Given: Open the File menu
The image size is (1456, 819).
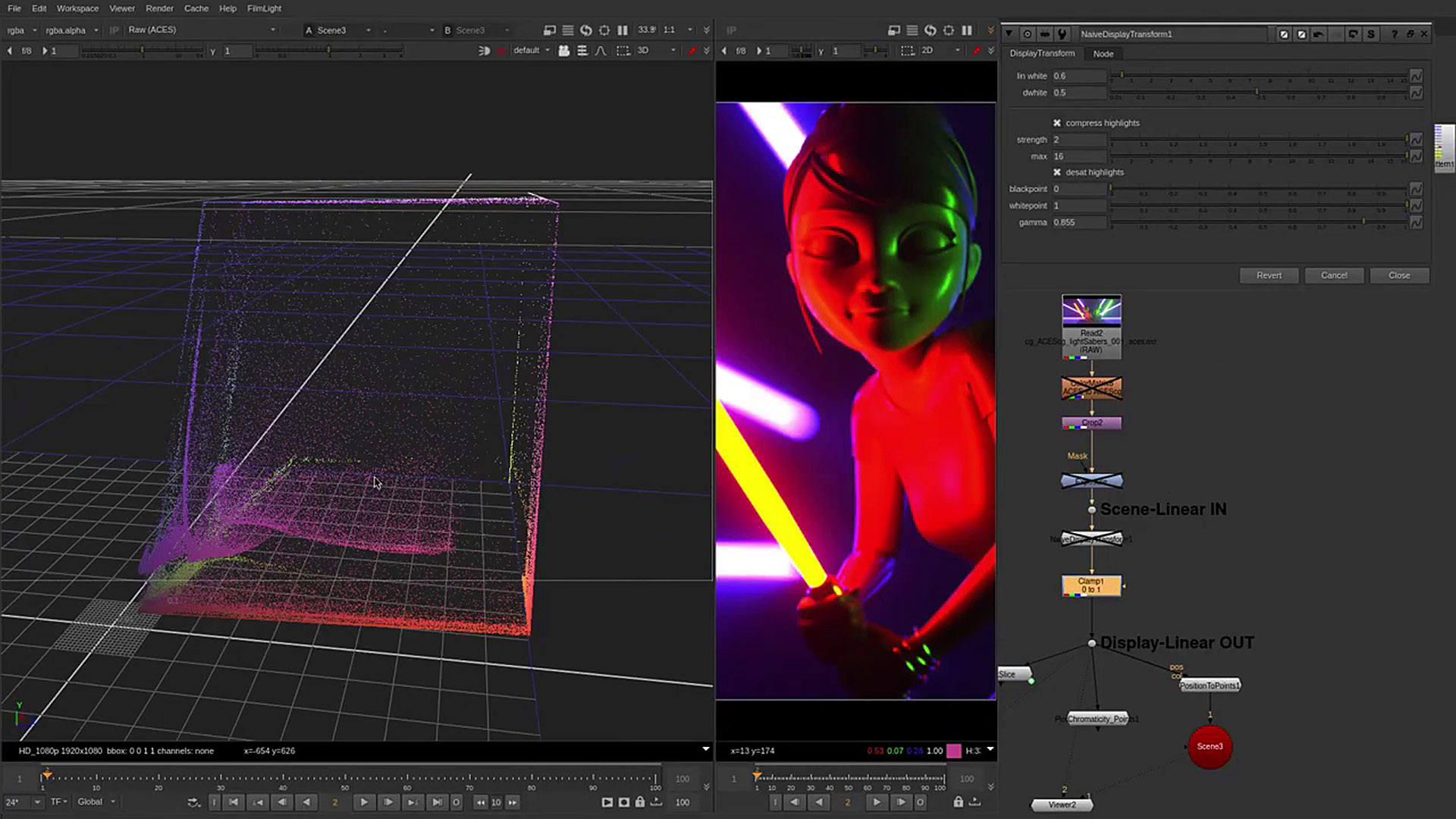Looking at the screenshot, I should point(14,8).
